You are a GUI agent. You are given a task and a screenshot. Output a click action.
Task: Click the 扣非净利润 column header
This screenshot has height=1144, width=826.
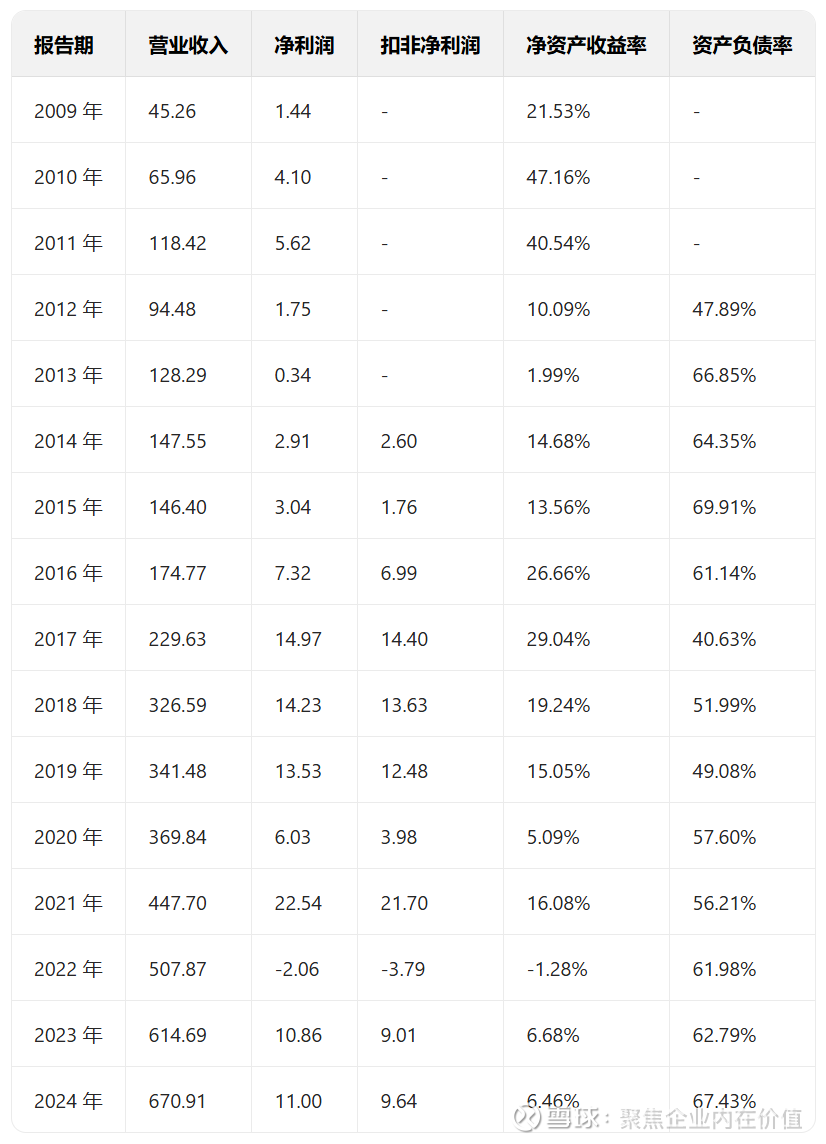[x=430, y=45]
